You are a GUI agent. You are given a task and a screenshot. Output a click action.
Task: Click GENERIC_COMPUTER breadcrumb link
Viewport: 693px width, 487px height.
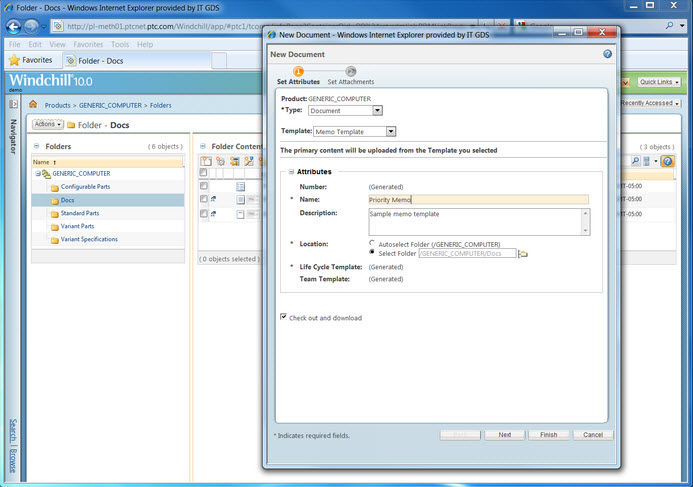110,105
